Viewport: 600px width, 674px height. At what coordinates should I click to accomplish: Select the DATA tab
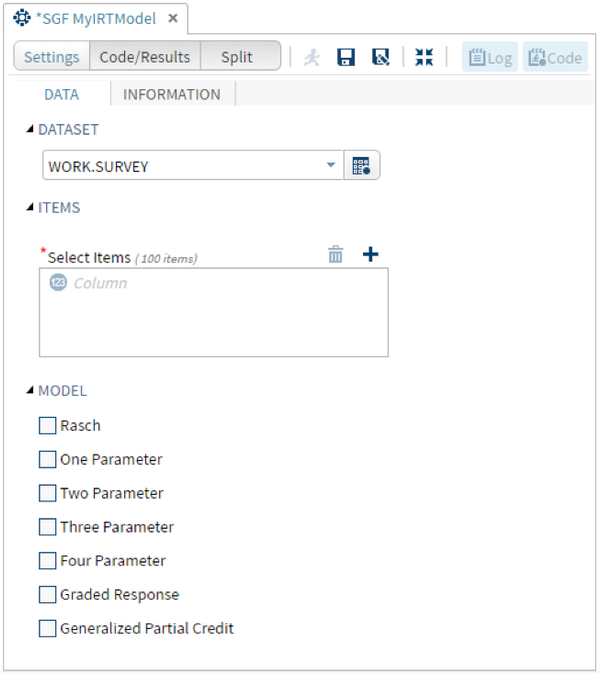coord(61,95)
